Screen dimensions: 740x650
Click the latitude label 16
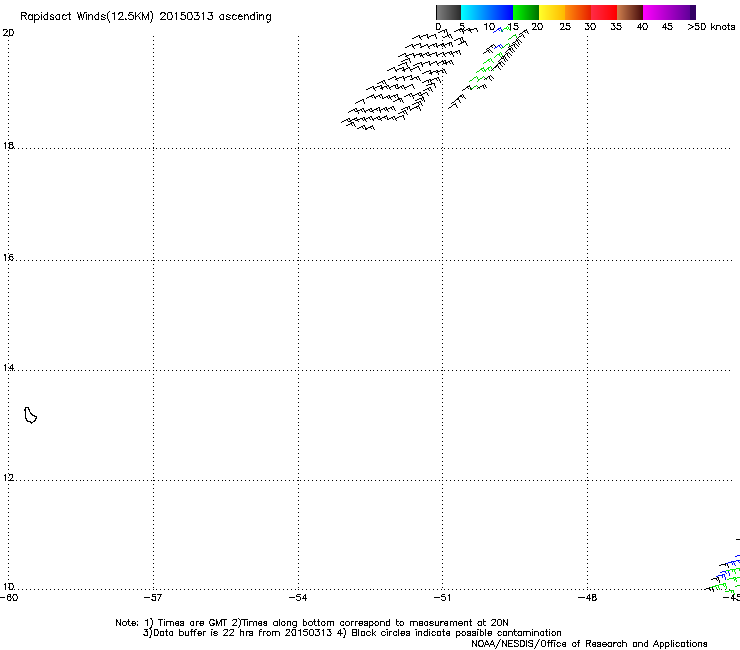pyautogui.click(x=8, y=257)
